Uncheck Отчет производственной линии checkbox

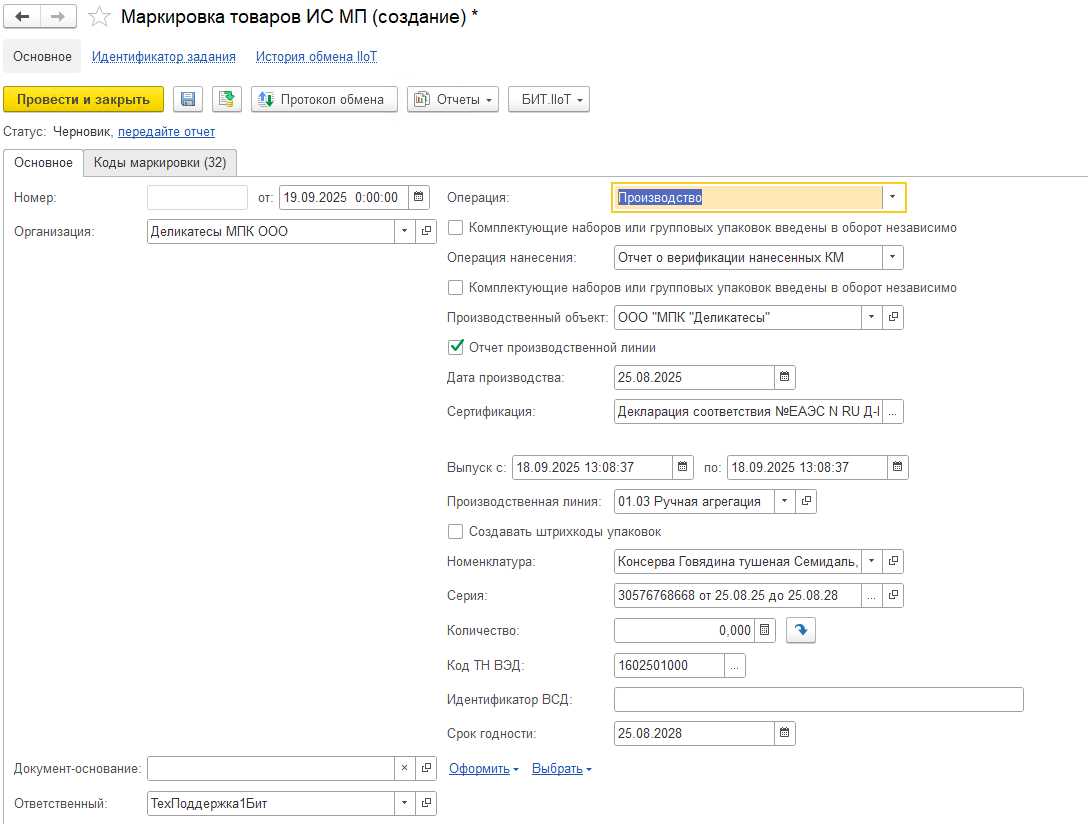[x=456, y=348]
